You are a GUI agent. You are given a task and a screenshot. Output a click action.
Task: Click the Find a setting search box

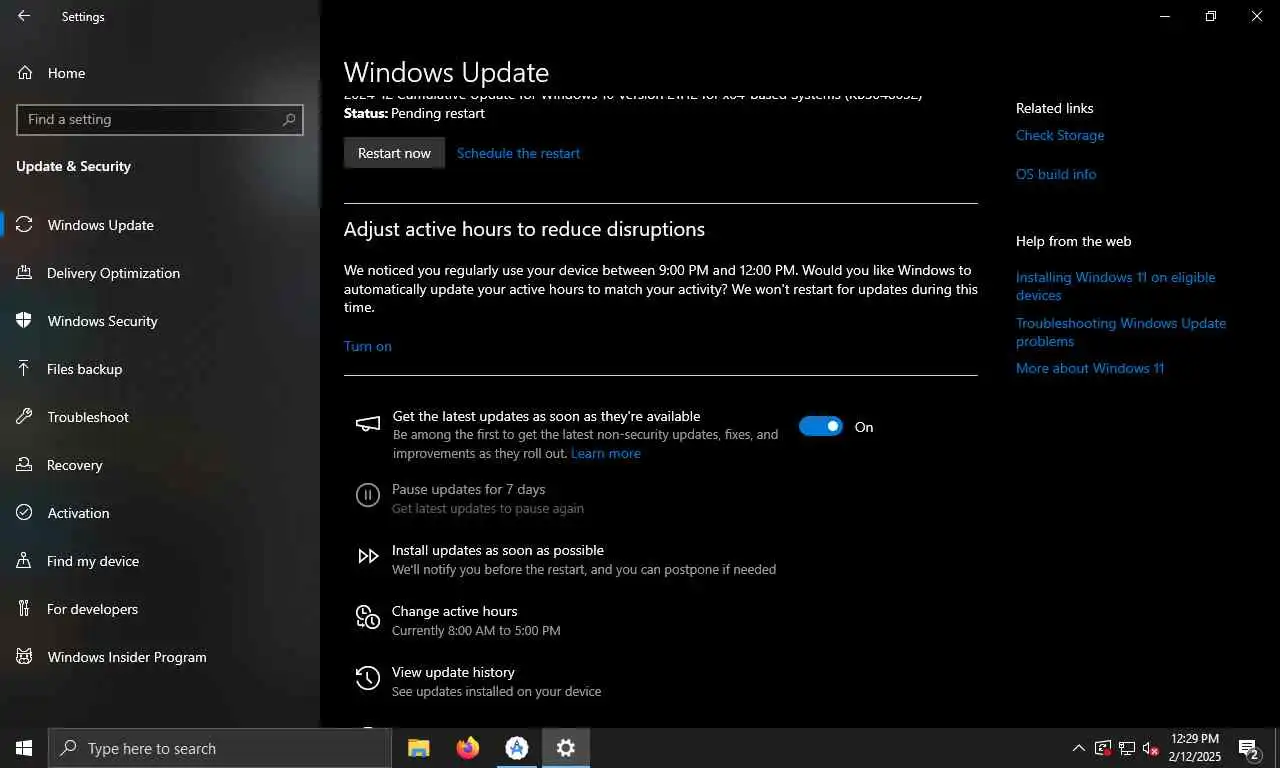[160, 119]
